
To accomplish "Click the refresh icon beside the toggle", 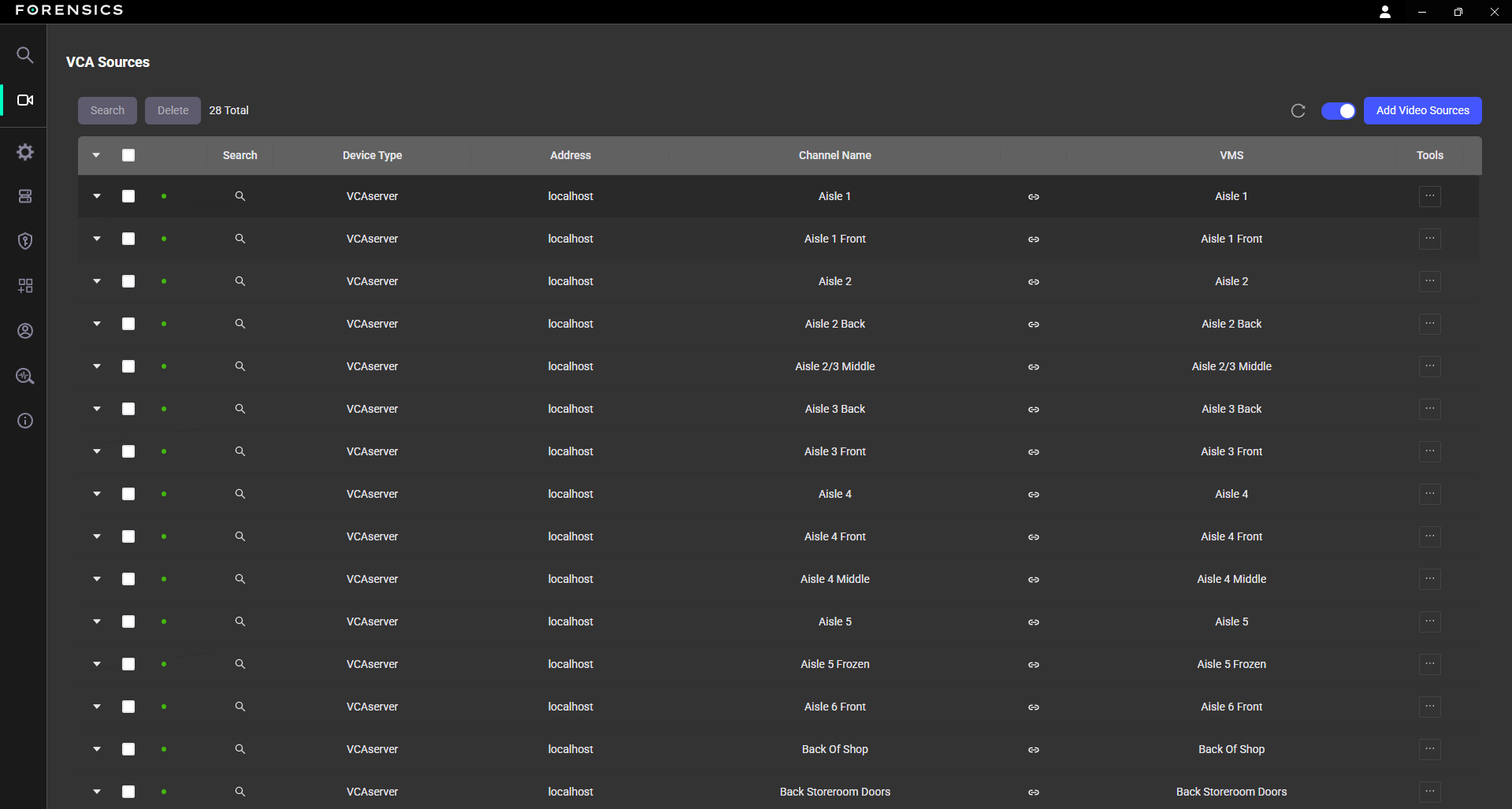I will click(1298, 111).
